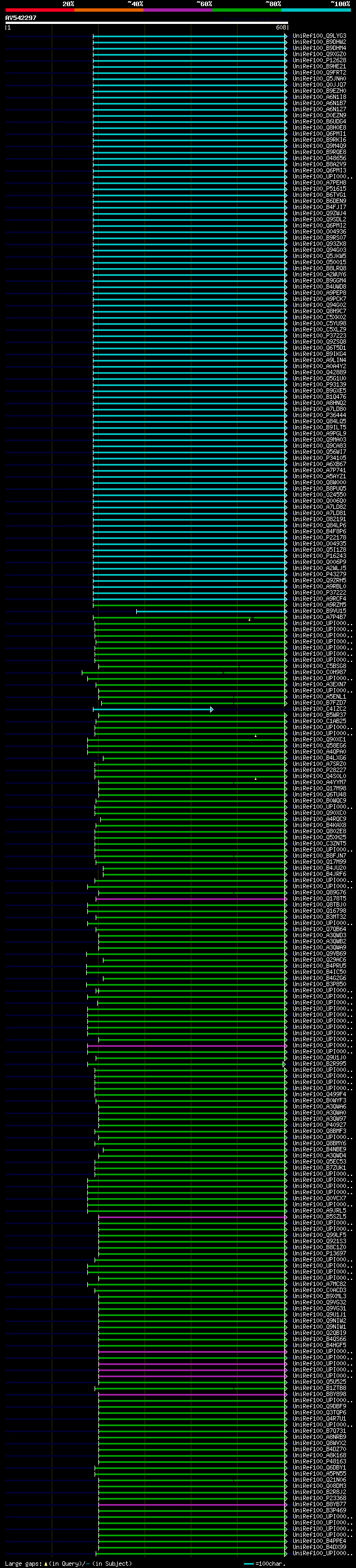The height and width of the screenshot is (1568, 356).
Task: Click the orange ~40% identity legend segment
Action: 109,10
